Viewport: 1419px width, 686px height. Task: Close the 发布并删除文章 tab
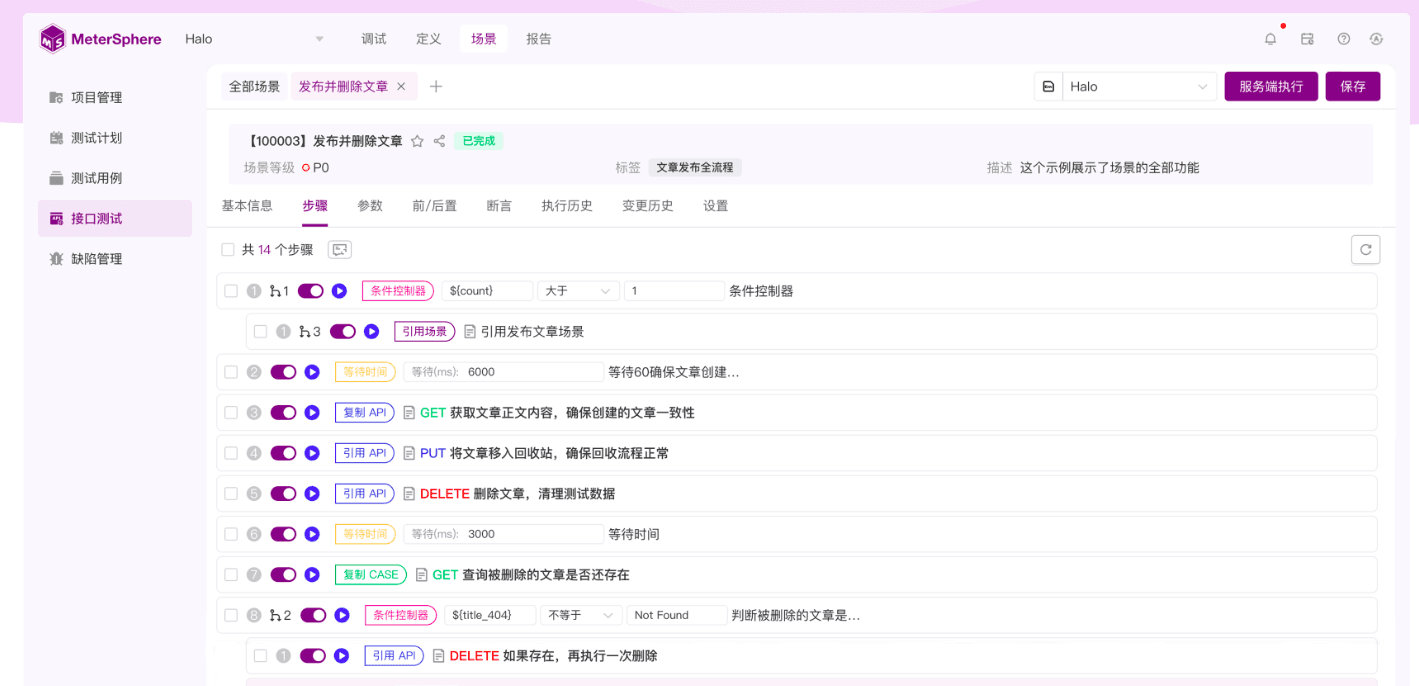pyautogui.click(x=401, y=87)
